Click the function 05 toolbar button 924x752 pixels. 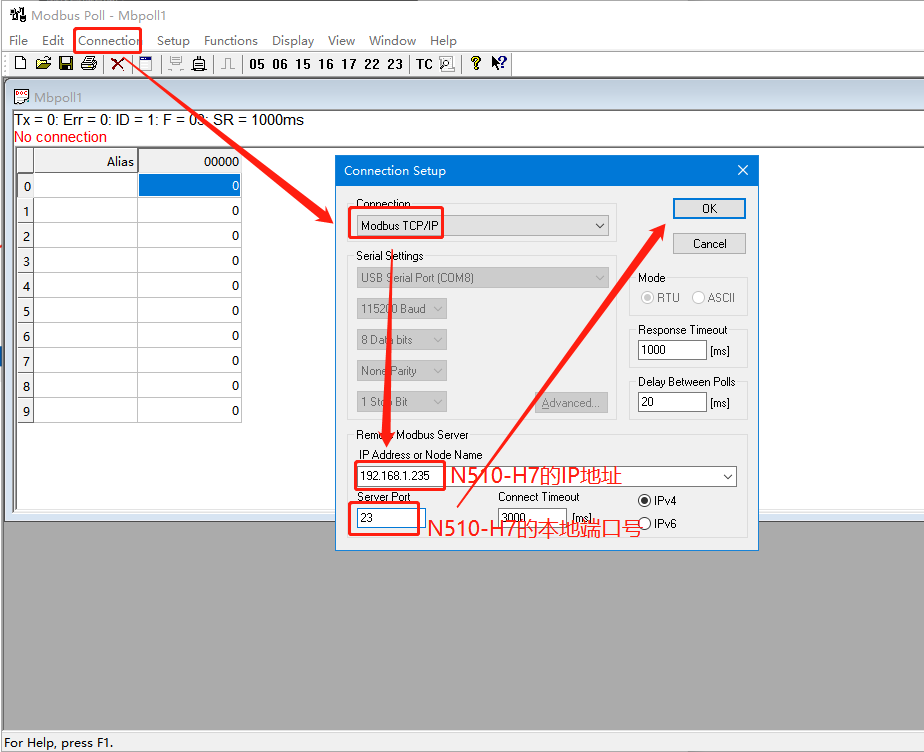(257, 64)
